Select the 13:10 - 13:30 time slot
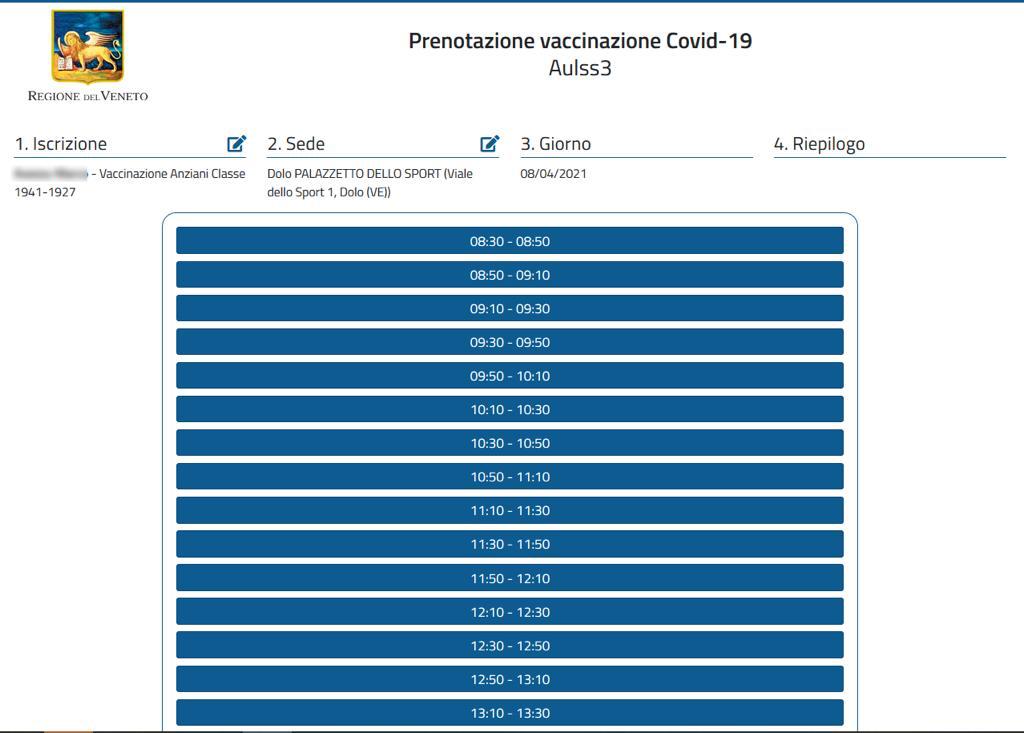The height and width of the screenshot is (733, 1024). click(510, 712)
